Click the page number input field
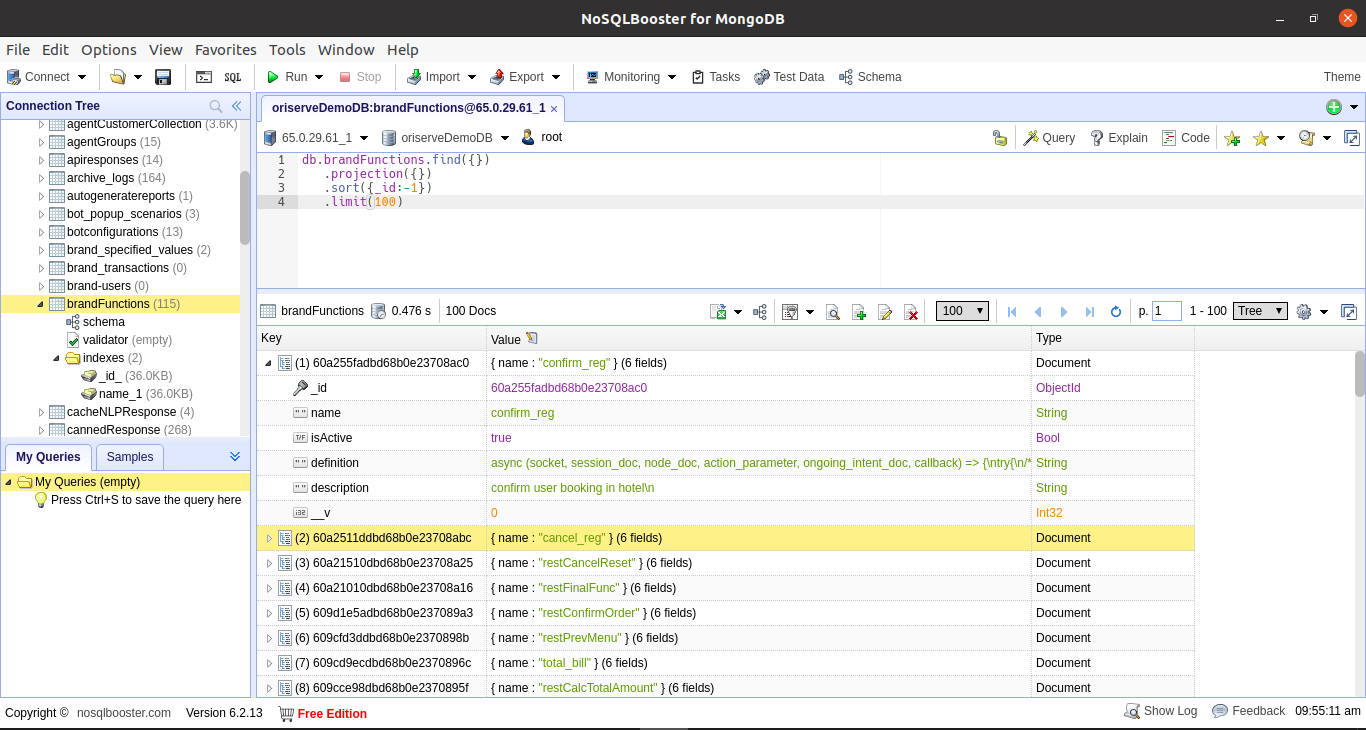Viewport: 1366px width, 730px height. [1166, 311]
